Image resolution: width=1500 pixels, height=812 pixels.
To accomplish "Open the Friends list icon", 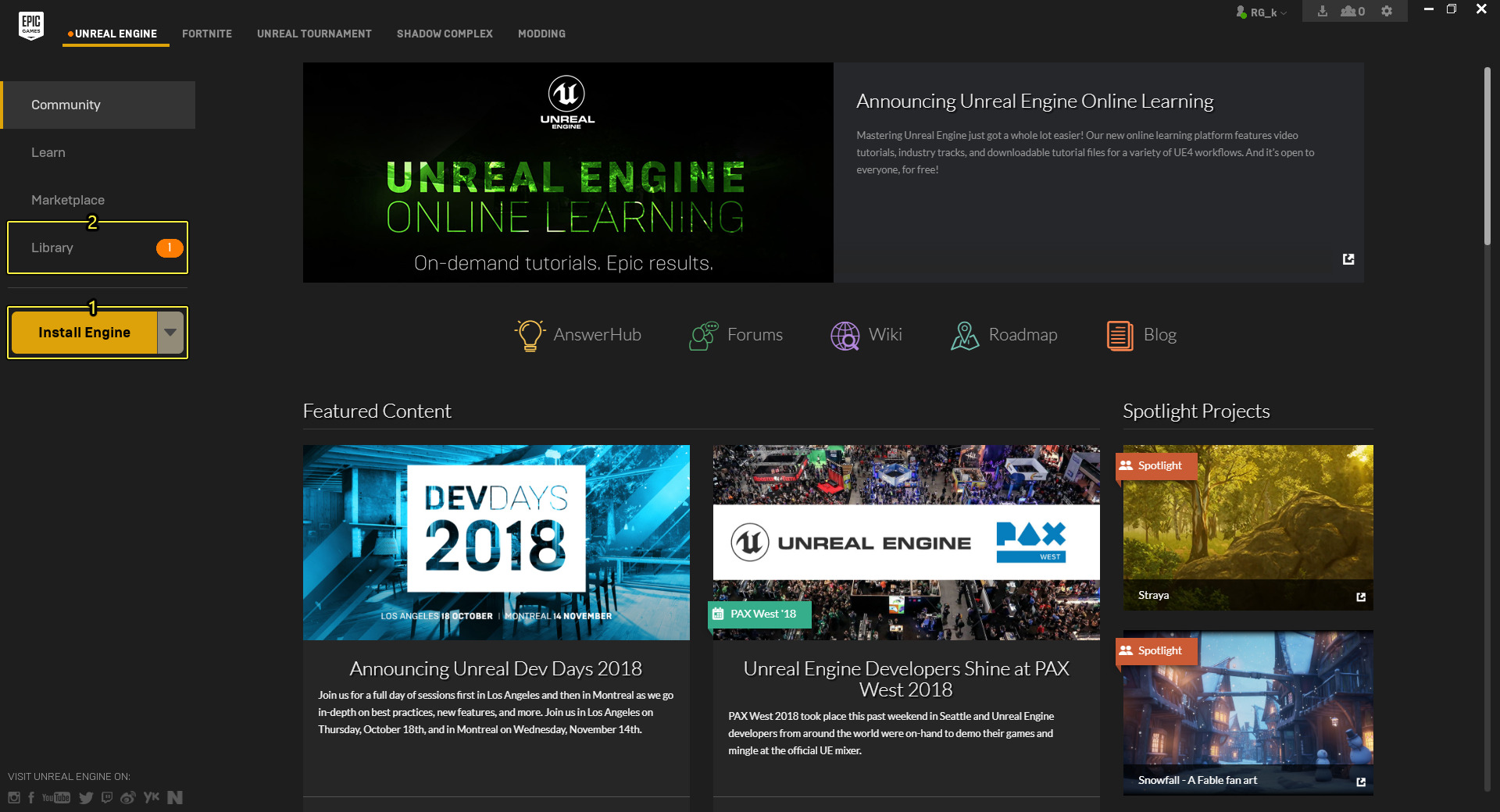I will (x=1351, y=11).
